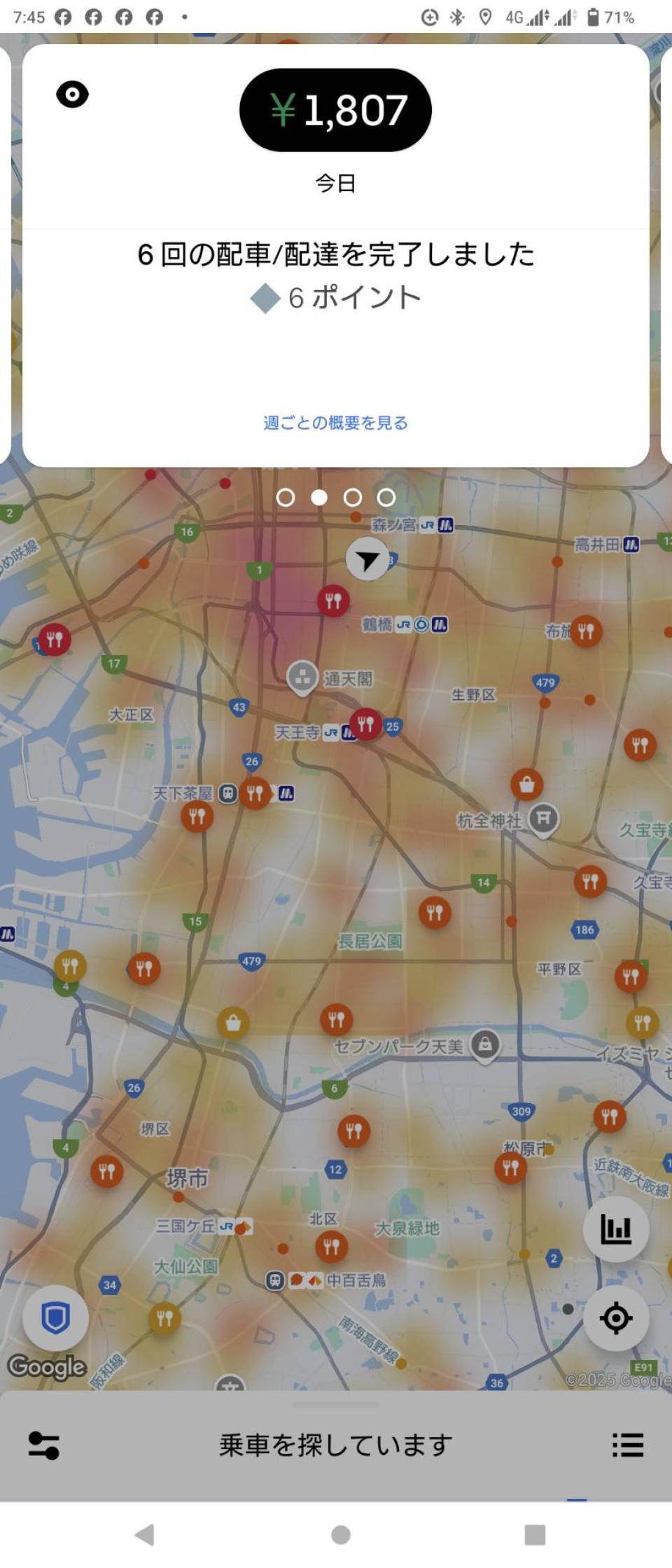
Task: Tap the yellow shopping bag pin
Action: 233,1023
